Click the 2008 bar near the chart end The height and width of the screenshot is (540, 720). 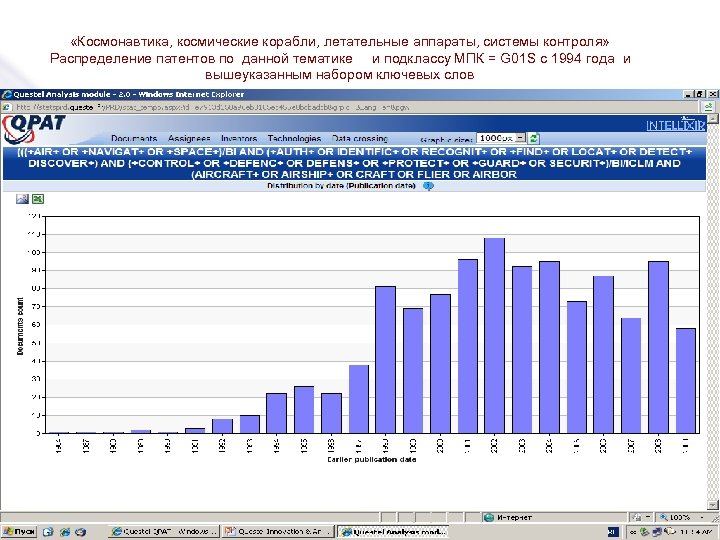pyautogui.click(x=658, y=347)
